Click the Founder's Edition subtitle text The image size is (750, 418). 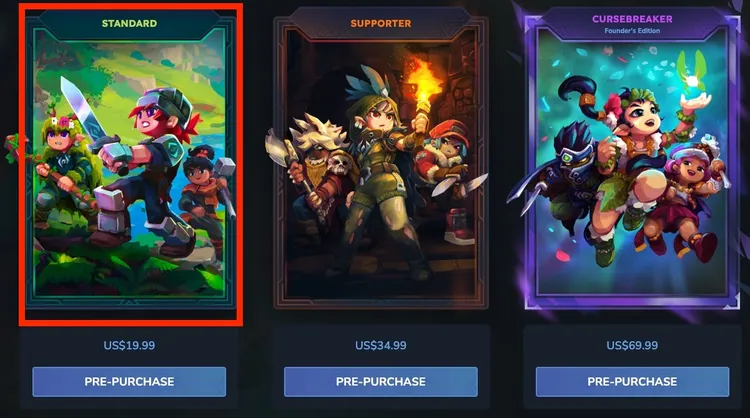click(x=632, y=31)
